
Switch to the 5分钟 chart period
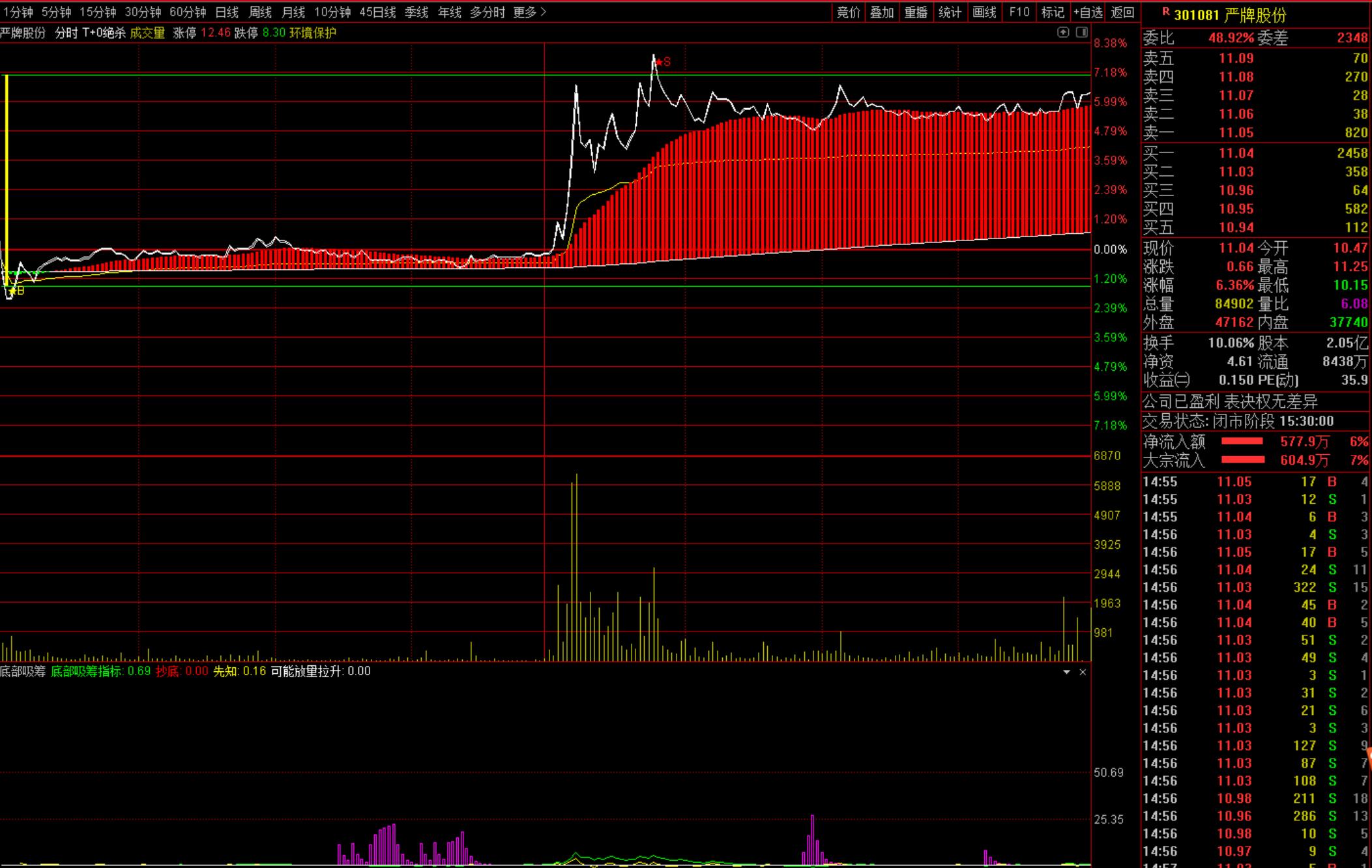coord(56,12)
